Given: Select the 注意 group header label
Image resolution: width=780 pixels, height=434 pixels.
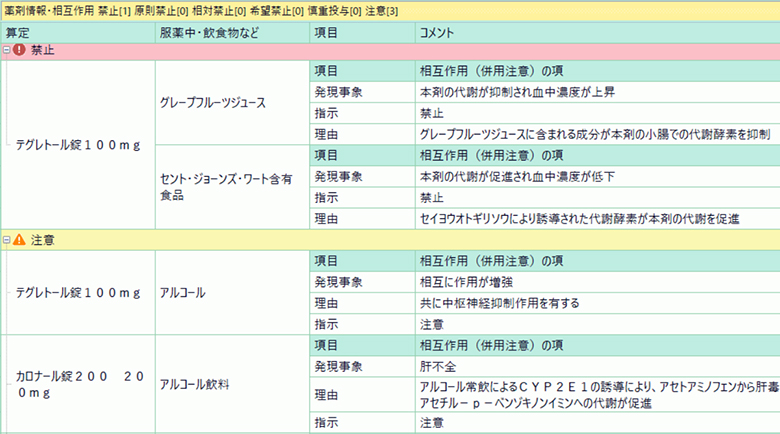Looking at the screenshot, I should pos(43,240).
